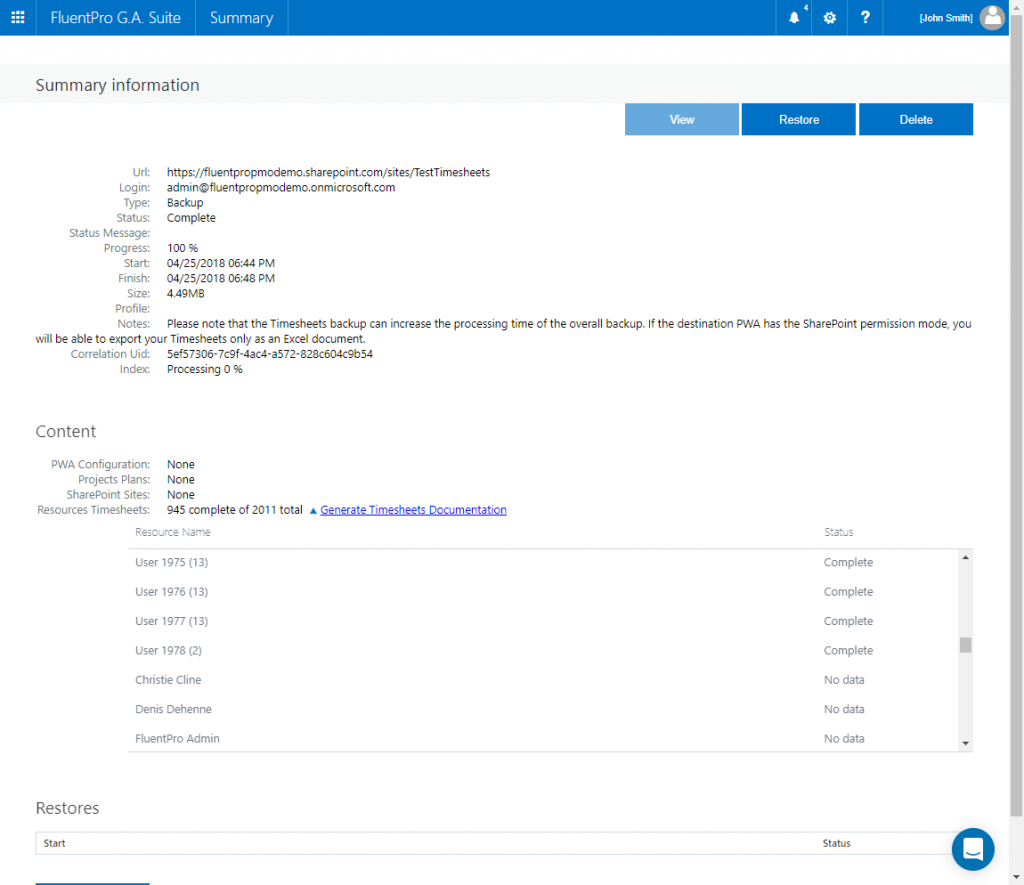Click the Resource Name column header
The height and width of the screenshot is (885, 1024).
click(172, 532)
